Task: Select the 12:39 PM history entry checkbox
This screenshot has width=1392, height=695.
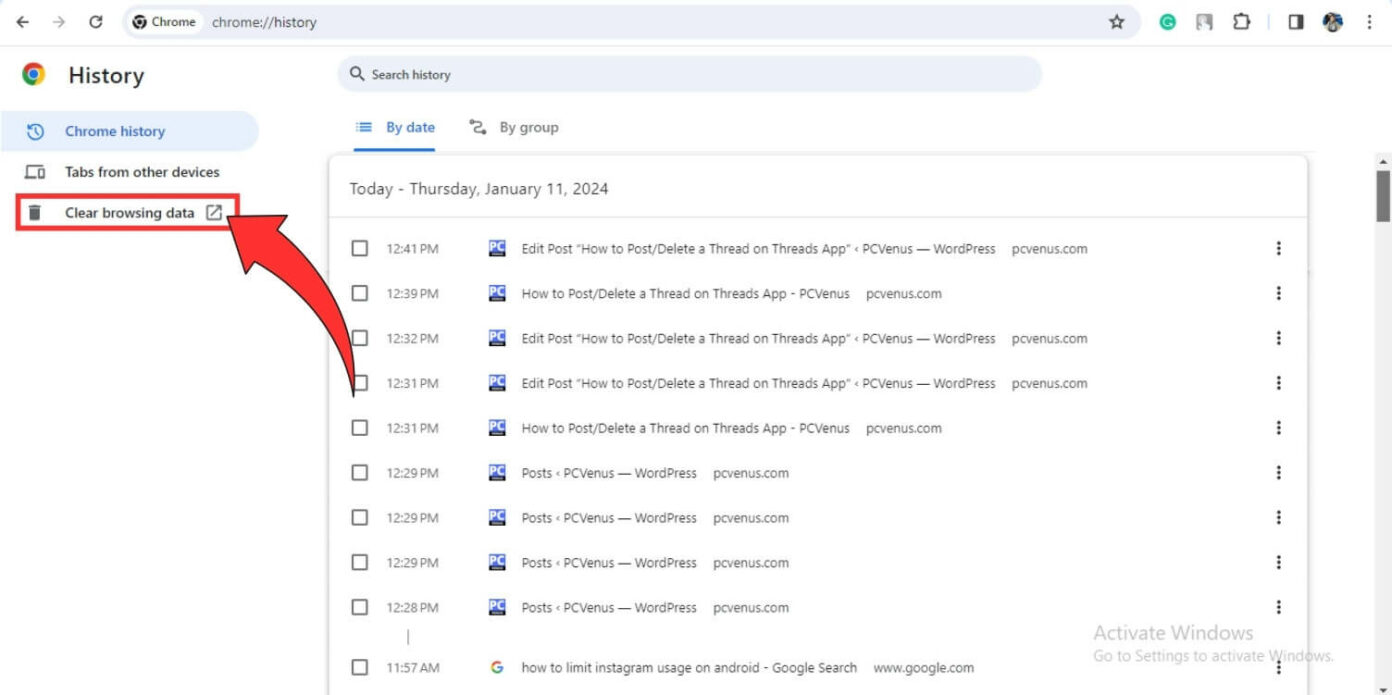Action: tap(360, 294)
